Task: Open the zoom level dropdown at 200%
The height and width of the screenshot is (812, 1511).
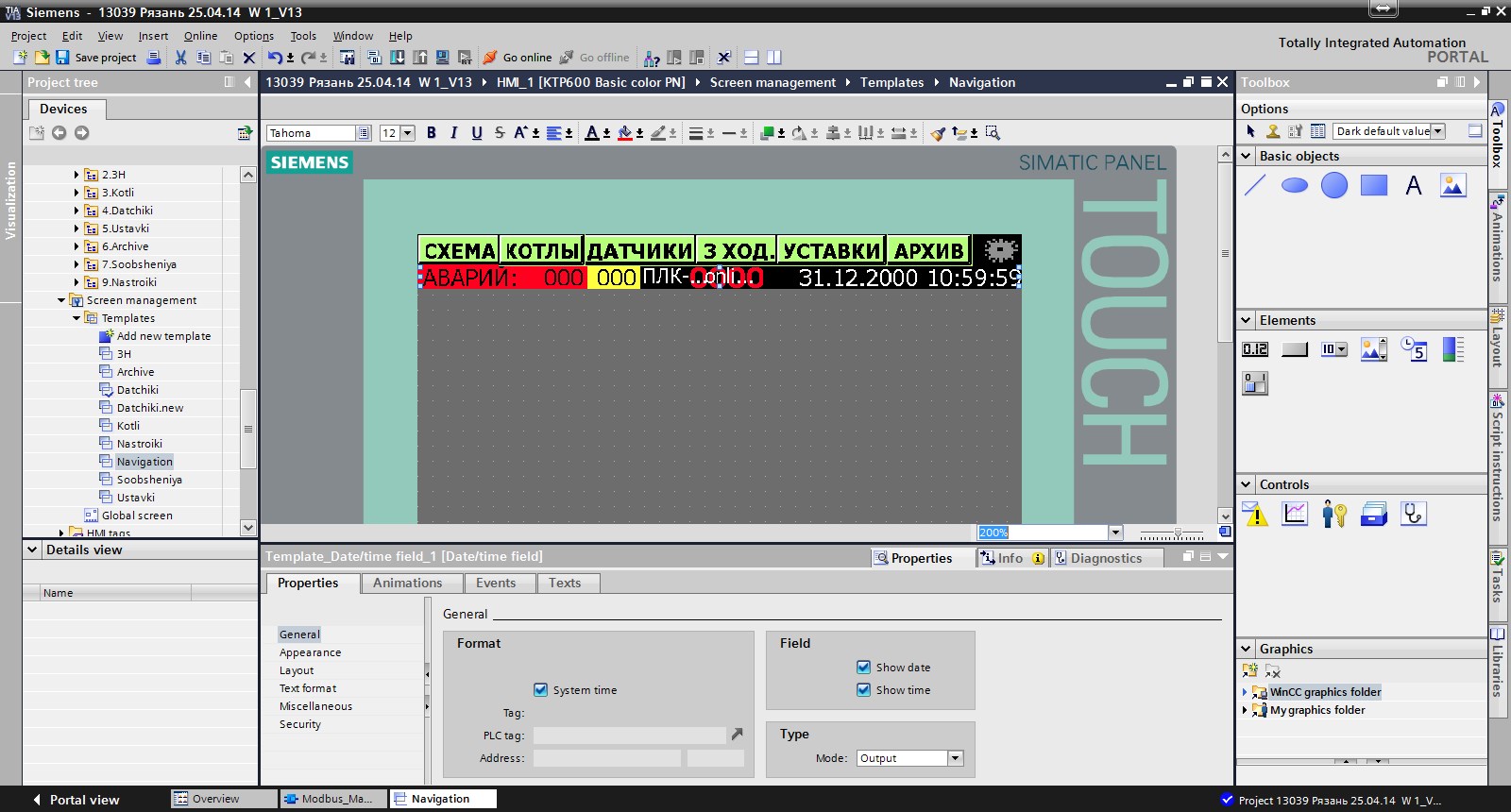Action: pyautogui.click(x=1115, y=533)
